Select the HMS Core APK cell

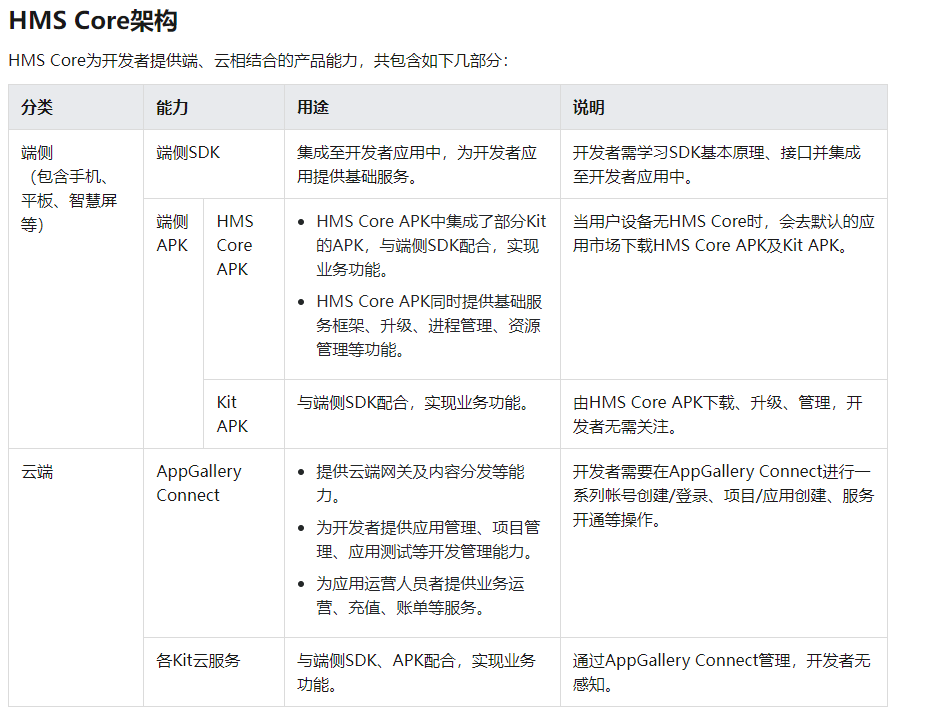(x=237, y=245)
